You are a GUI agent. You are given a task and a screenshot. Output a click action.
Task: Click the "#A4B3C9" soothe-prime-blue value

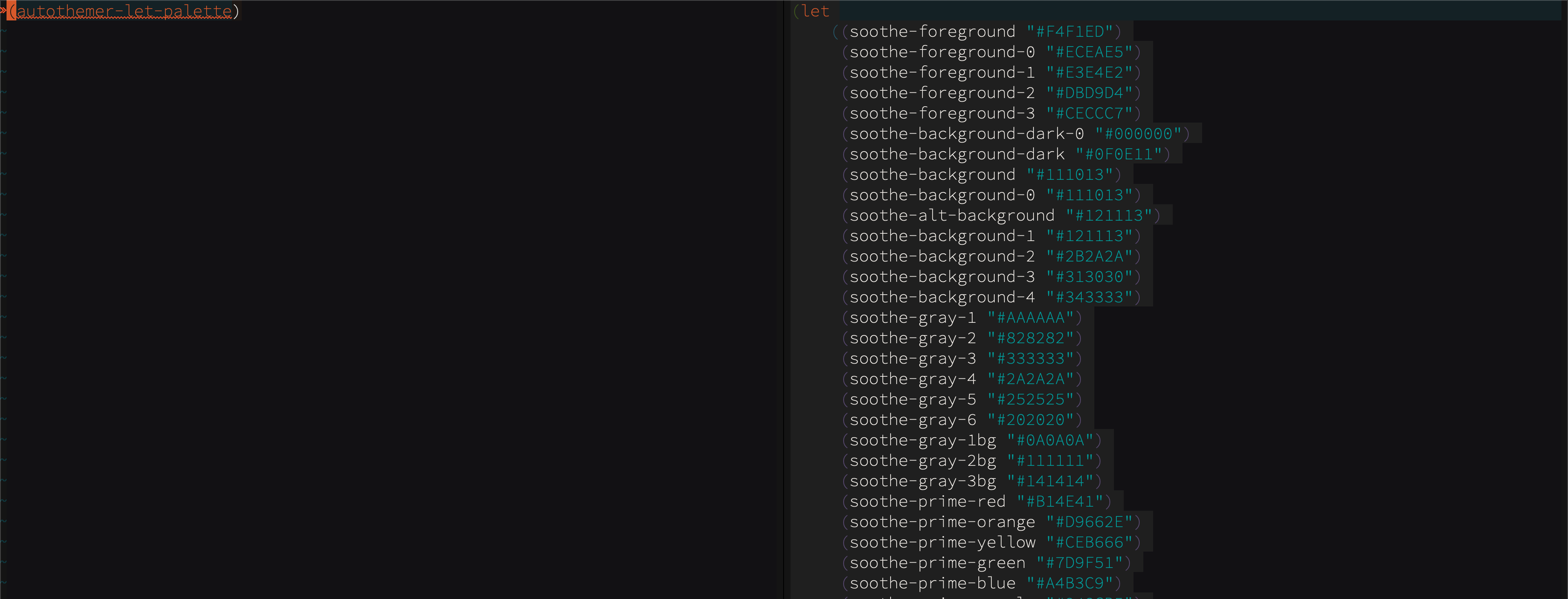click(1069, 583)
